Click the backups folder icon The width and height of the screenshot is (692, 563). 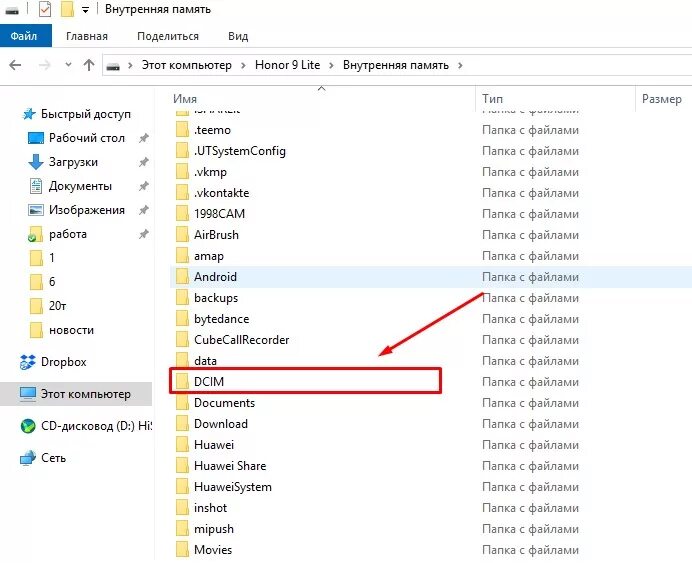pos(182,298)
